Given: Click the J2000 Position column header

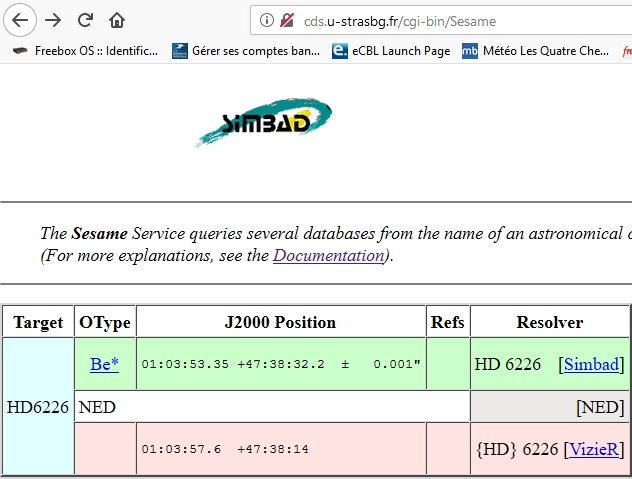Looking at the screenshot, I should [x=280, y=322].
